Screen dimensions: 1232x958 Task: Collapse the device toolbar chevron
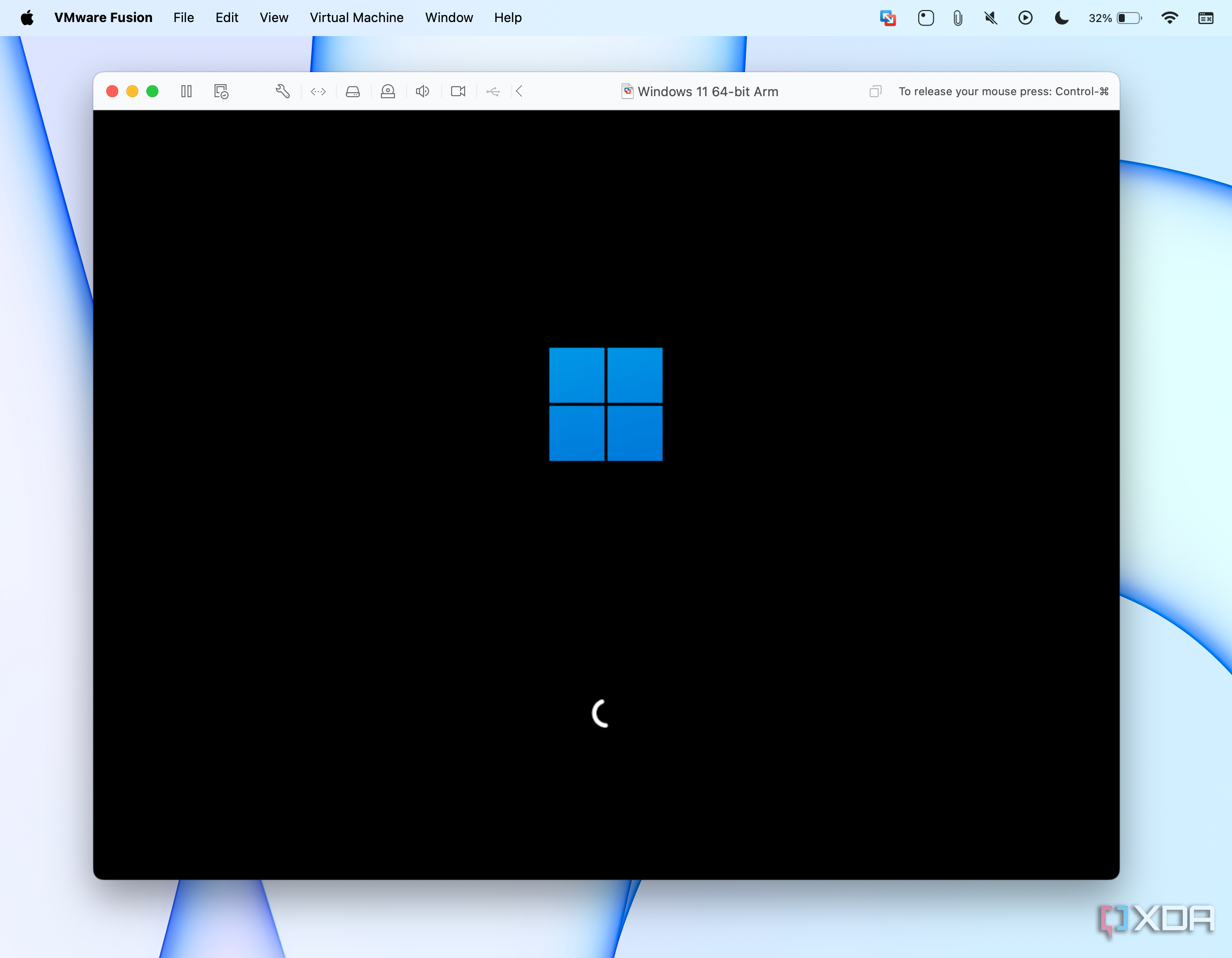point(519,91)
